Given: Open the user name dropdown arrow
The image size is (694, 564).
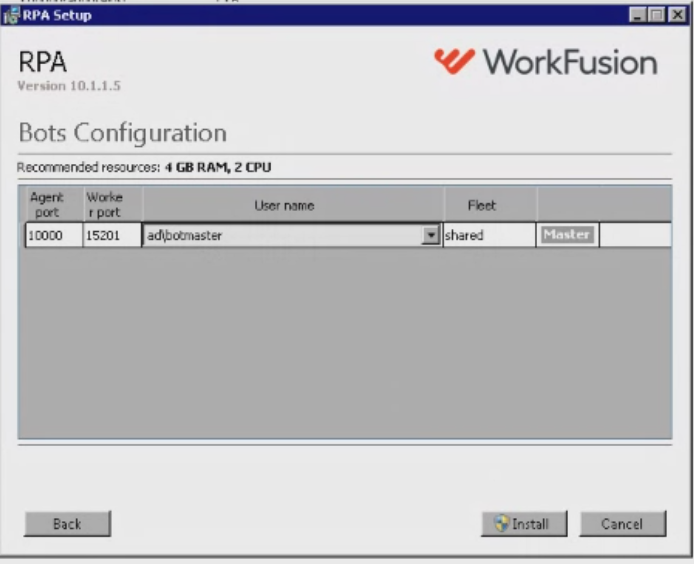Looking at the screenshot, I should 430,235.
